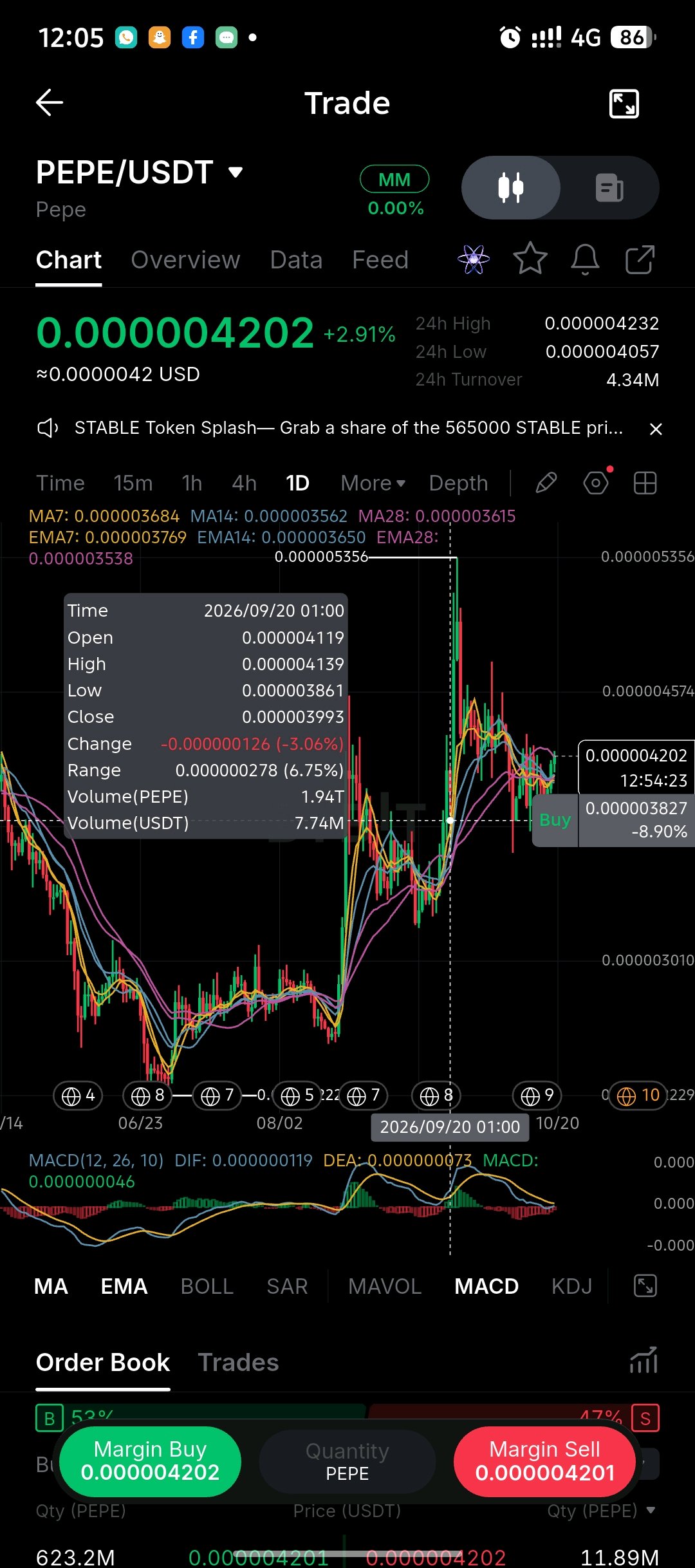Switch to candlestick chart view
Viewport: 695px width, 1568px height.
click(511, 187)
